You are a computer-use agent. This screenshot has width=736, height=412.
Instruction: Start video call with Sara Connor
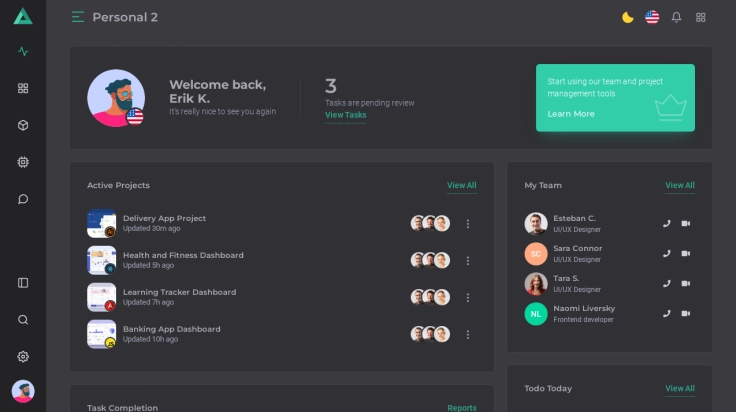click(686, 254)
